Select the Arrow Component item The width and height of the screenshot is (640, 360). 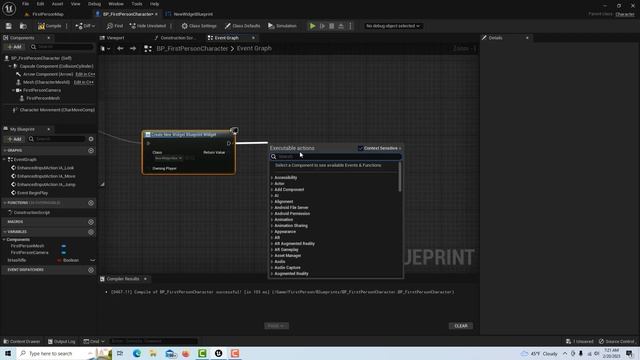click(48, 74)
